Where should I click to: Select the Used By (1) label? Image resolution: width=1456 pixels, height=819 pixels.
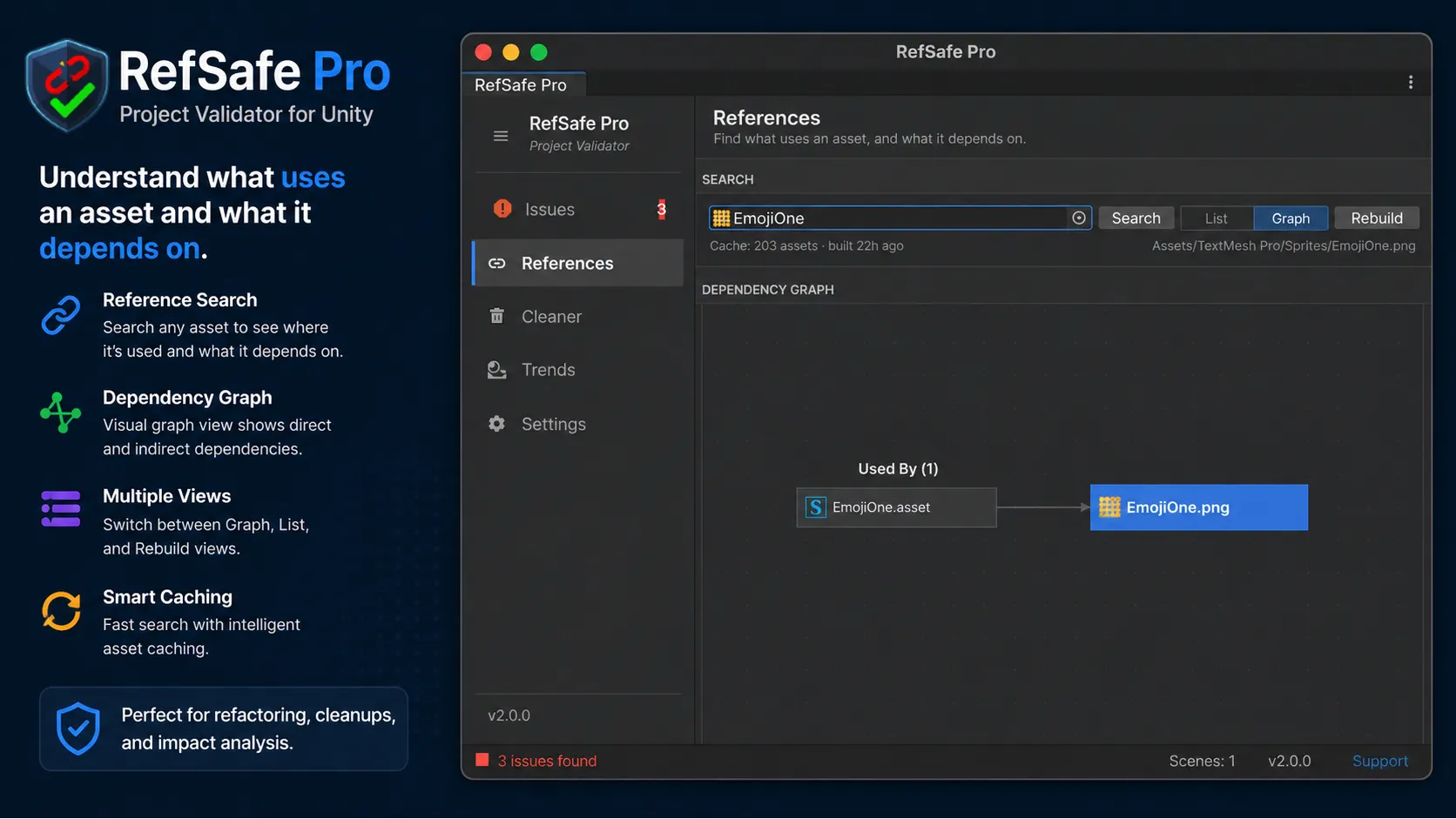[898, 468]
